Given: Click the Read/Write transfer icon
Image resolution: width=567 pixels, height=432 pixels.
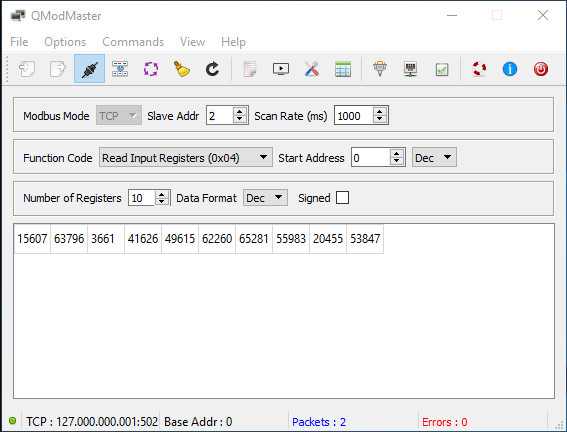Looking at the screenshot, I should pyautogui.click(x=120, y=69).
